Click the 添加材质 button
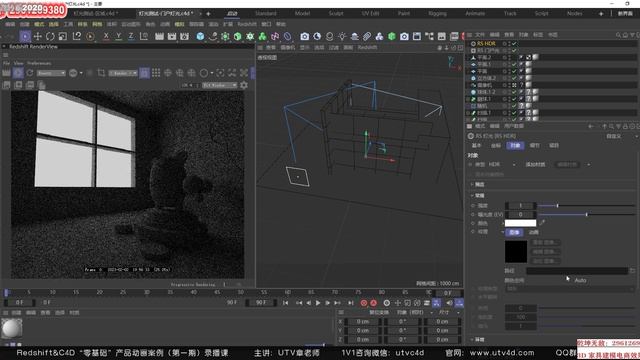 pyautogui.click(x=535, y=164)
